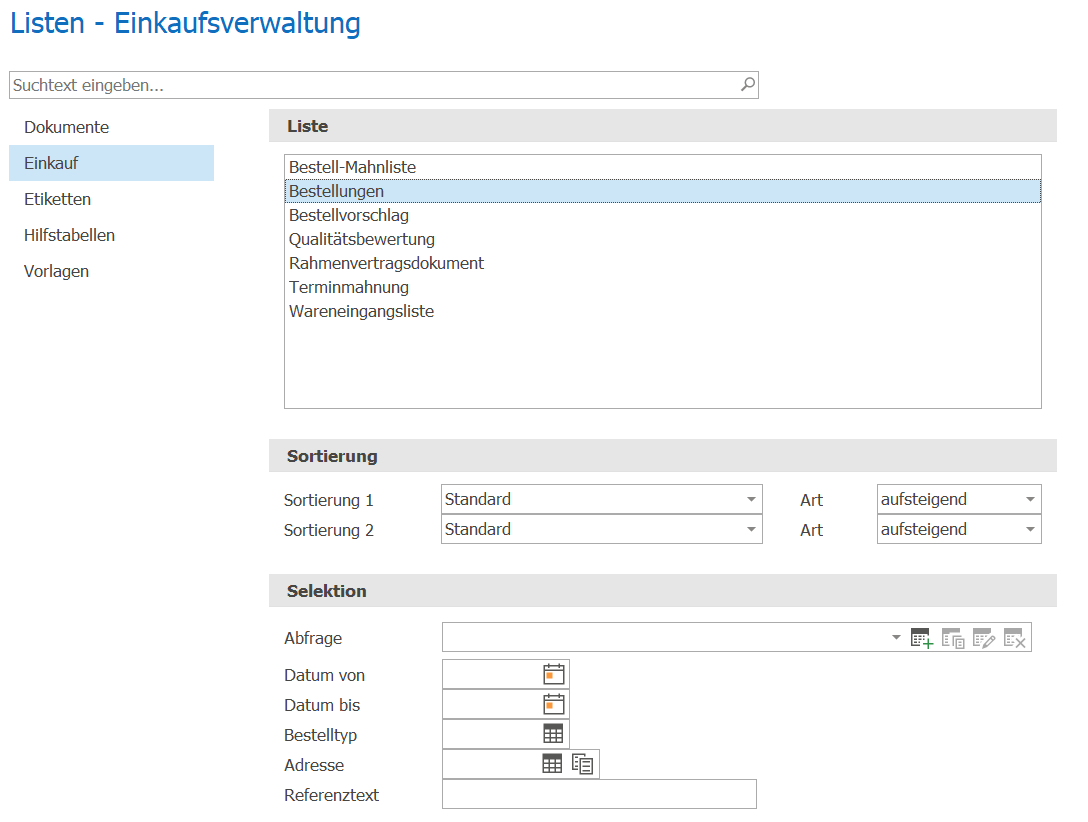The image size is (1088, 822).
Task: Click the search magnifier icon
Action: (x=747, y=85)
